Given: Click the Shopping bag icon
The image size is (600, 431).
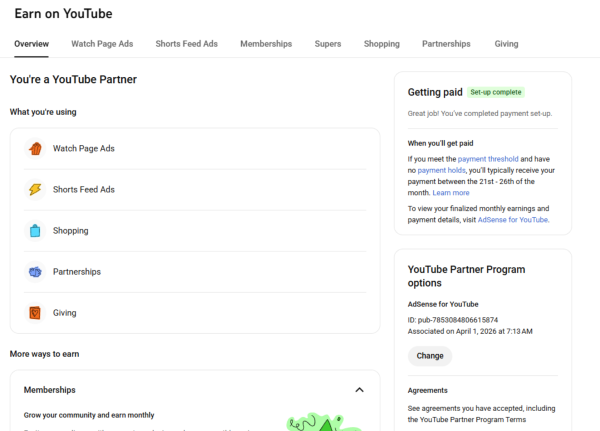Looking at the screenshot, I should (x=35, y=230).
